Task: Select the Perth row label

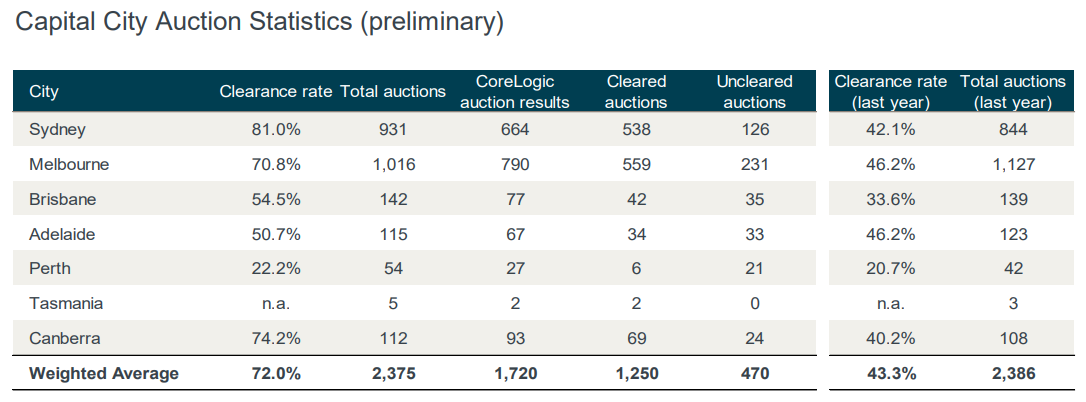Action: tap(50, 268)
